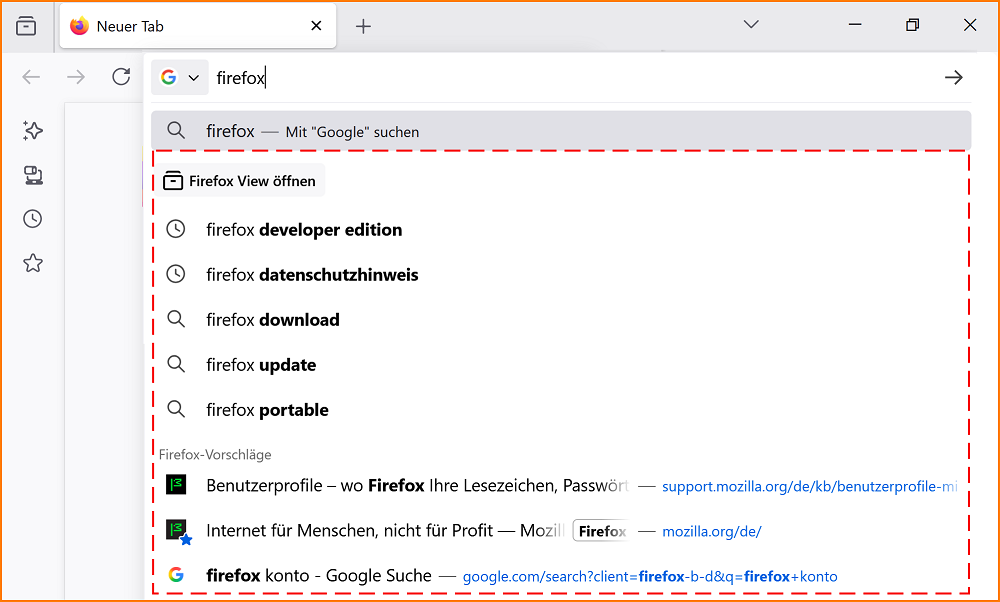
Task: Click the reload page icon
Action: coord(121,76)
